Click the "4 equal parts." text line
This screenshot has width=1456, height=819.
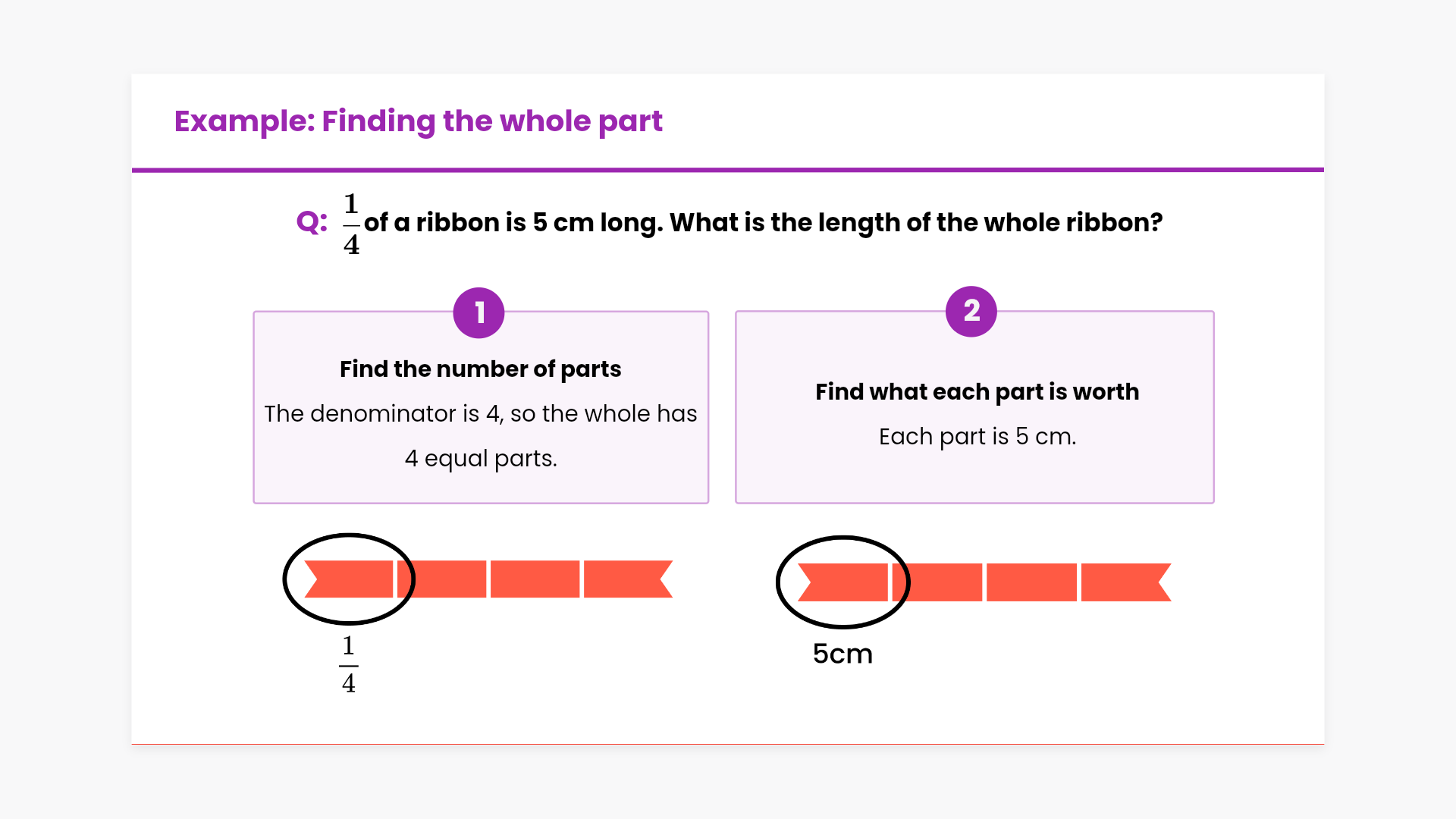tap(481, 458)
